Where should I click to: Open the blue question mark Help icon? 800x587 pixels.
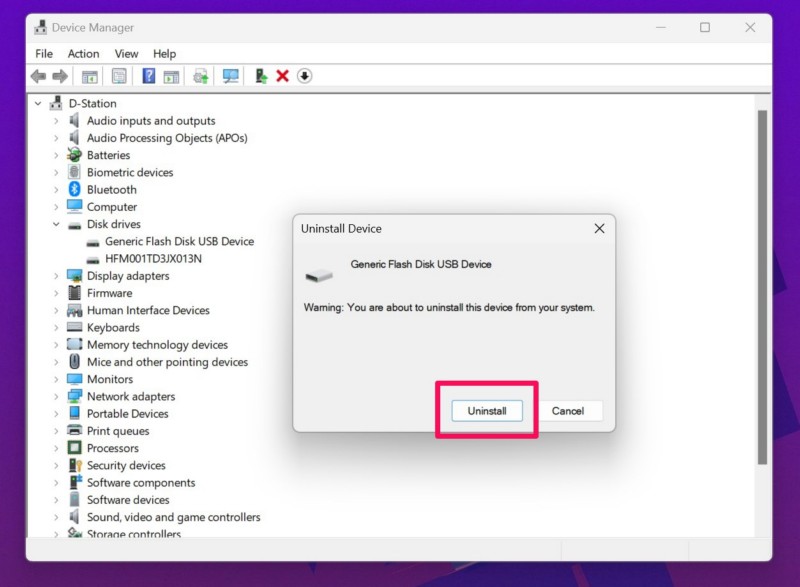tap(148, 76)
